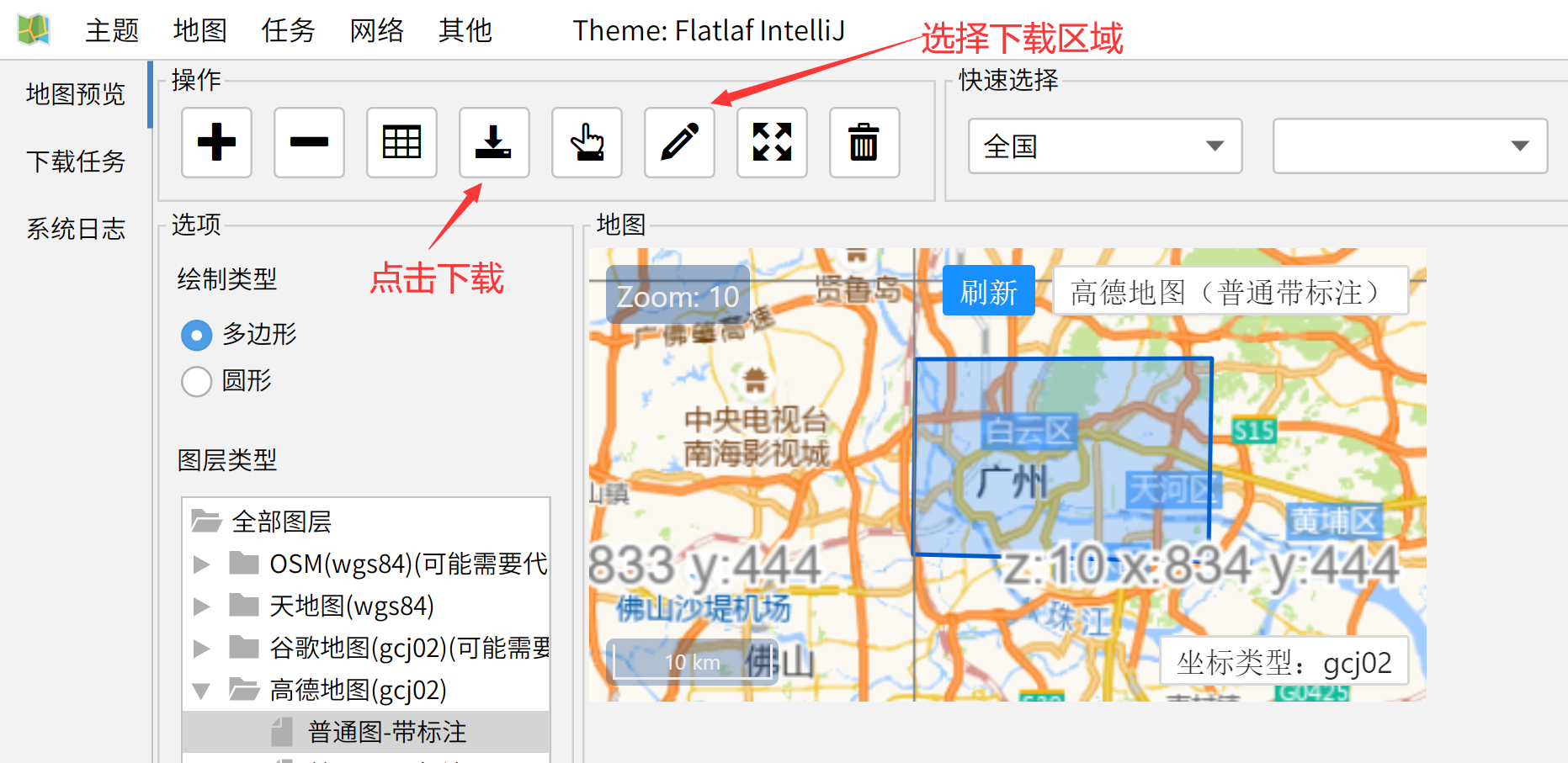The width and height of the screenshot is (1568, 763).
Task: Click the 中央电视台南海影视城 label on map
Action: click(x=756, y=436)
